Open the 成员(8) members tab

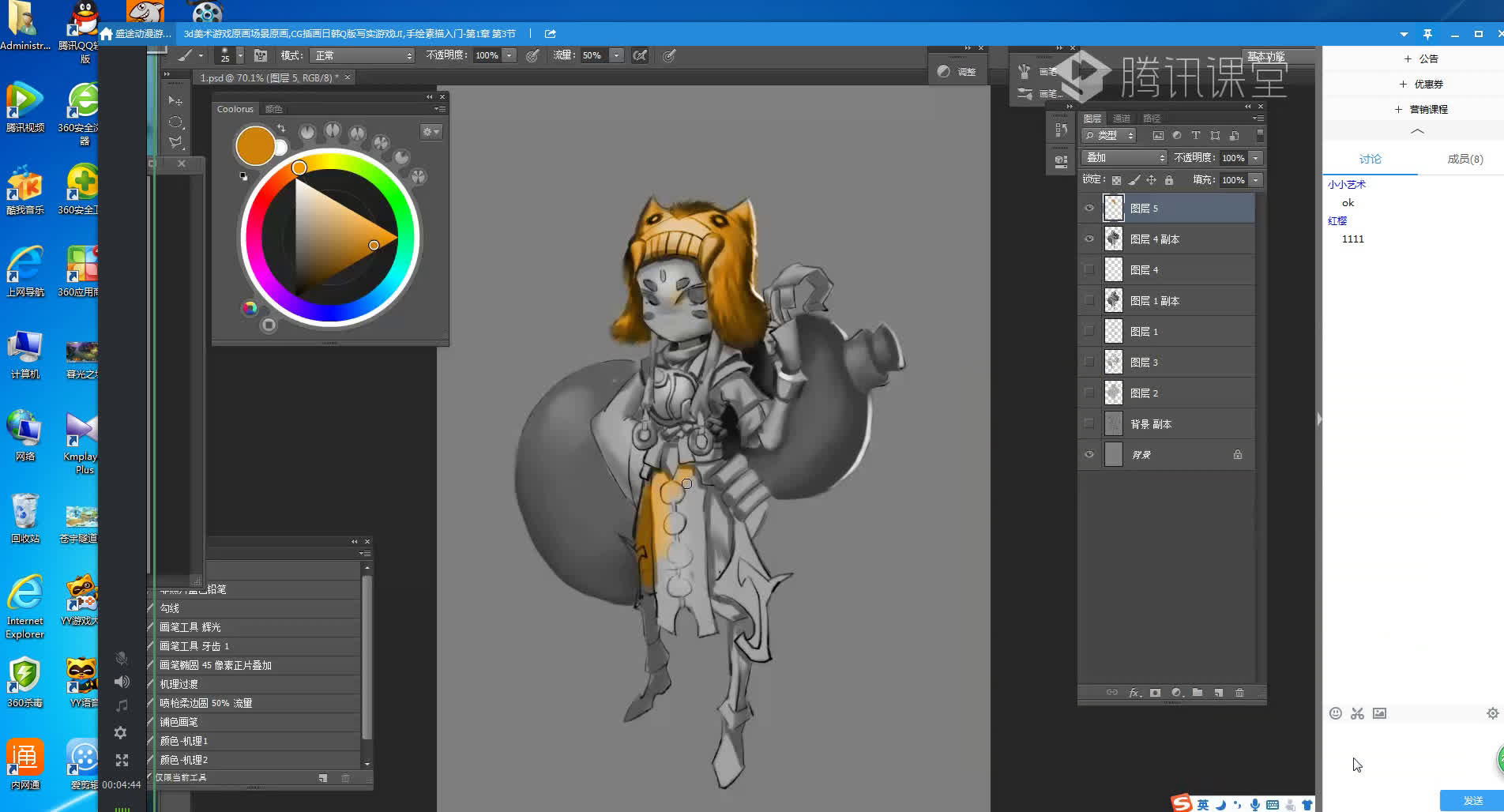pyautogui.click(x=1465, y=159)
